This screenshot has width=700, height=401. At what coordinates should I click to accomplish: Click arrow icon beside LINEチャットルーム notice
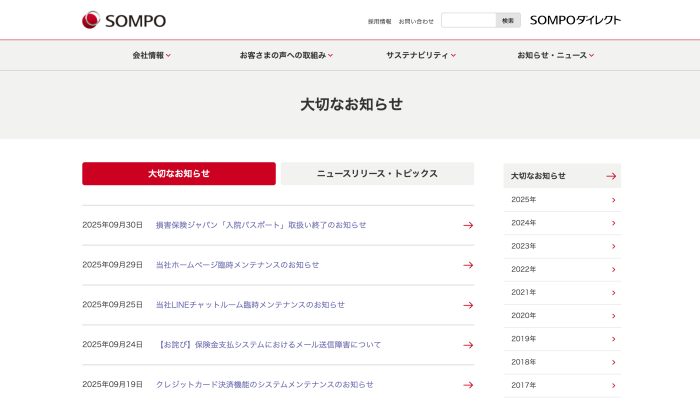[x=467, y=305]
